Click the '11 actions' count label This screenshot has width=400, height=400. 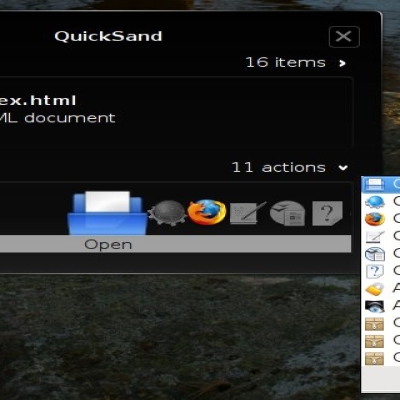click(x=278, y=167)
